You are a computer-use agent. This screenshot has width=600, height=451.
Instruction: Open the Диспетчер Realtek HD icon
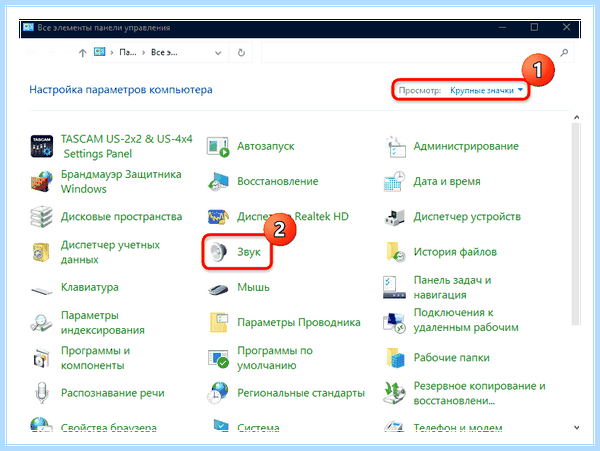(218, 217)
